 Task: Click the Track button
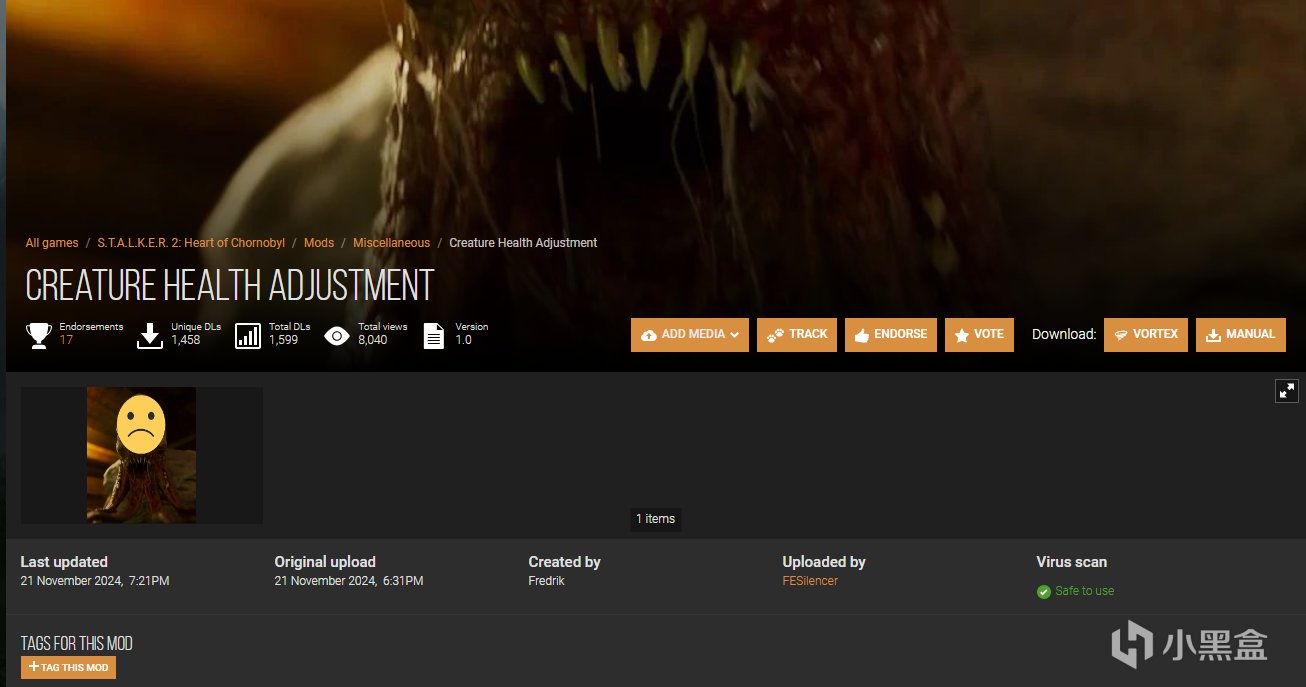point(797,335)
